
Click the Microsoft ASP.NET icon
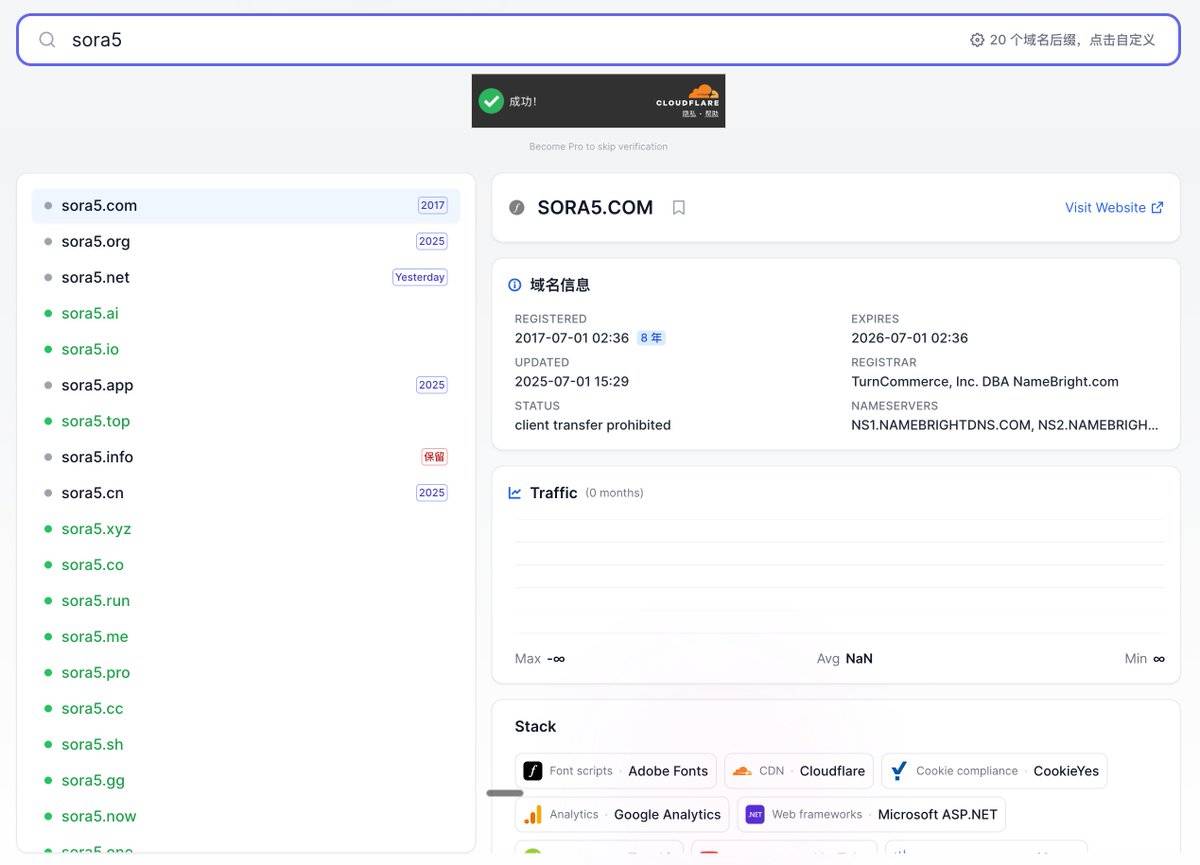[x=755, y=814]
